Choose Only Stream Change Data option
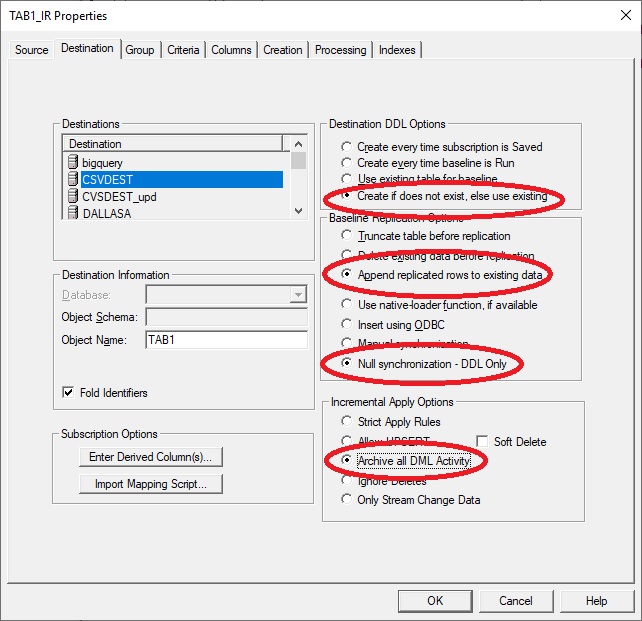The width and height of the screenshot is (642, 621). click(x=347, y=500)
